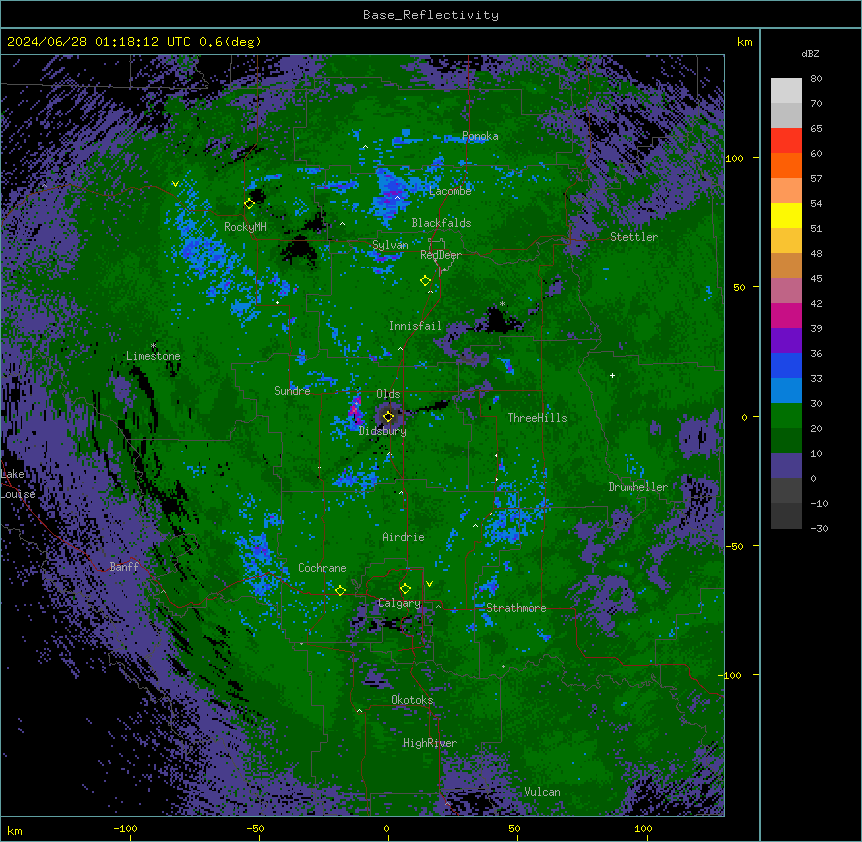Click the Okotoks city label

[x=412, y=700]
